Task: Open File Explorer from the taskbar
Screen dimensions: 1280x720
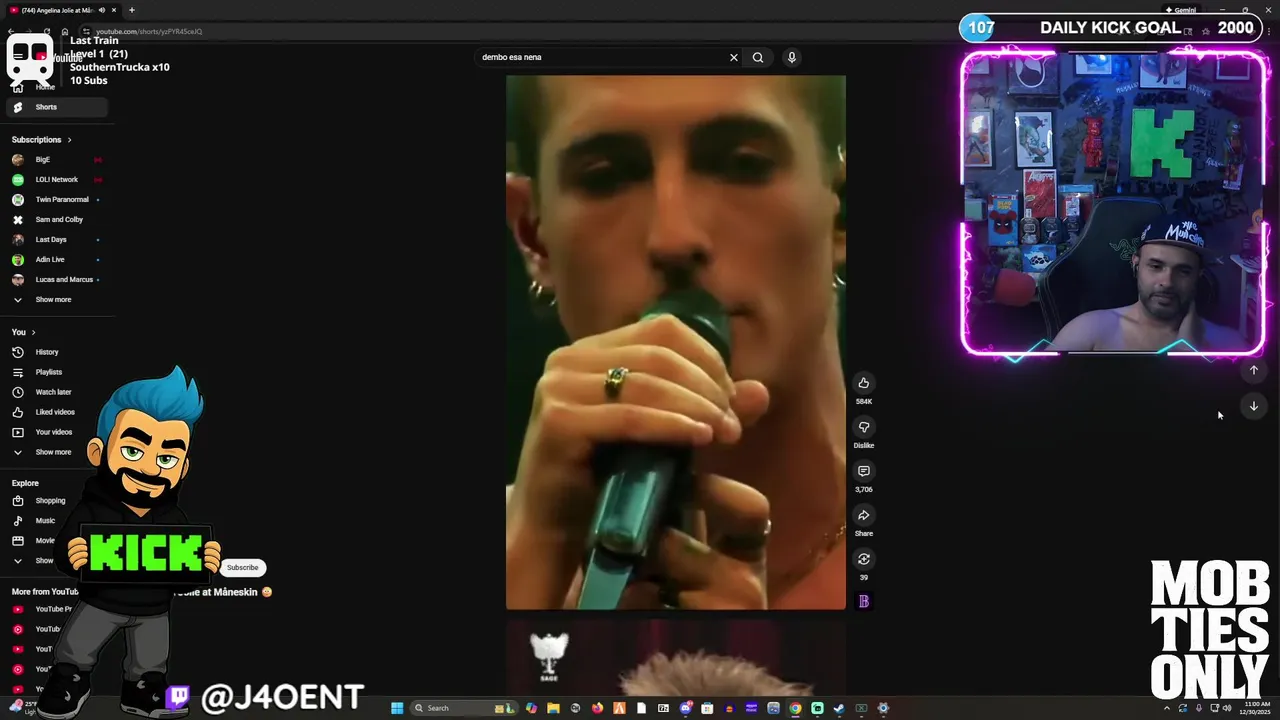Action: click(553, 708)
